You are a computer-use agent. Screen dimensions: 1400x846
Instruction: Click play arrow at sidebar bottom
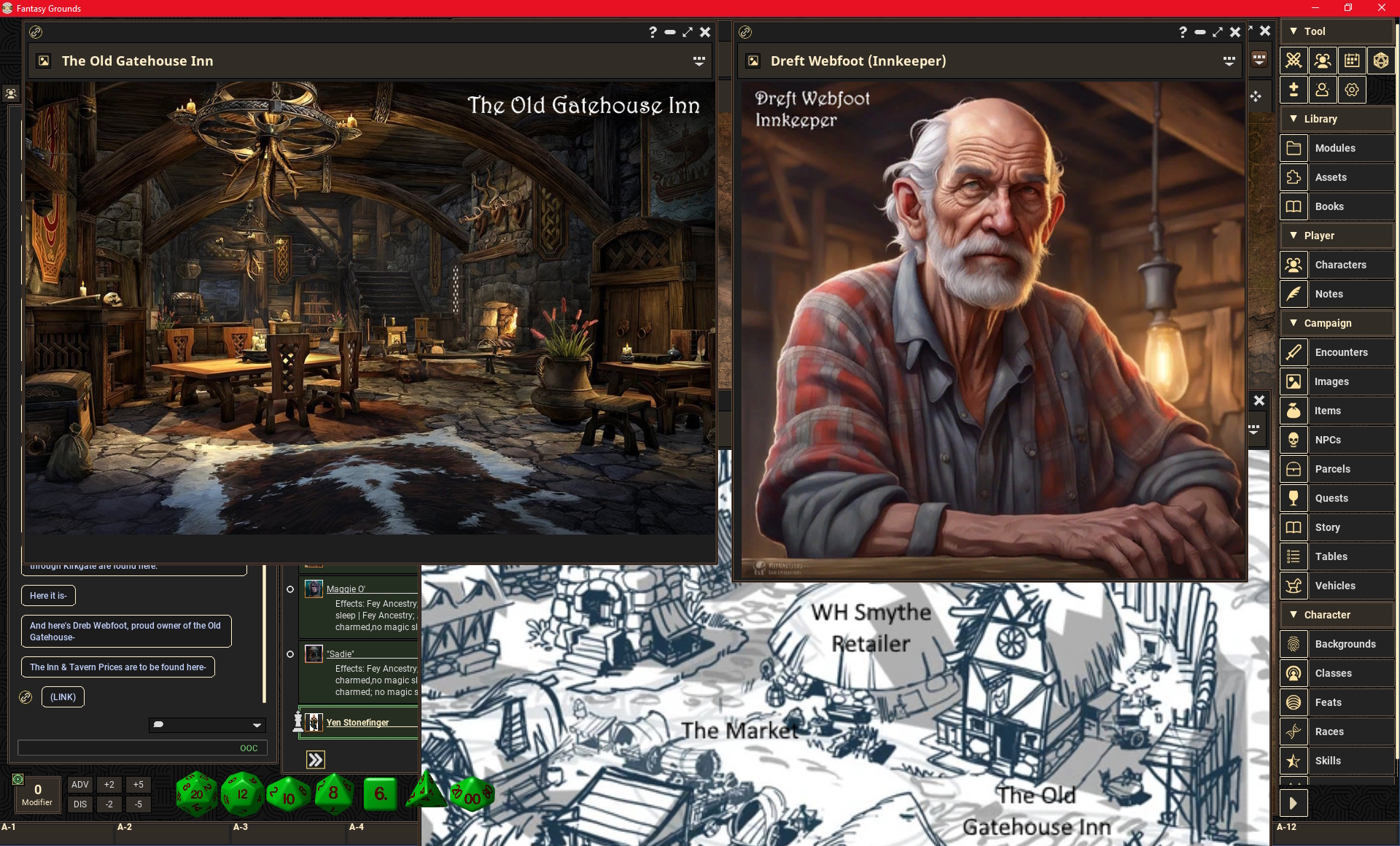1294,804
